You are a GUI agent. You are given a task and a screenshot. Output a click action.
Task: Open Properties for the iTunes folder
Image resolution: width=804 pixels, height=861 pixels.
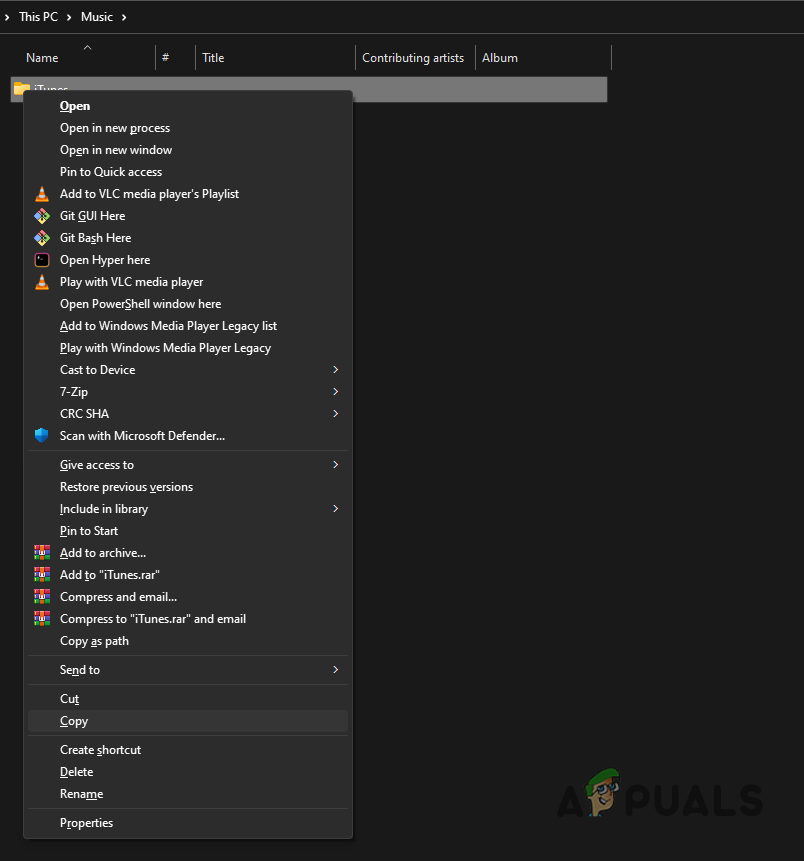pyautogui.click(x=188, y=823)
